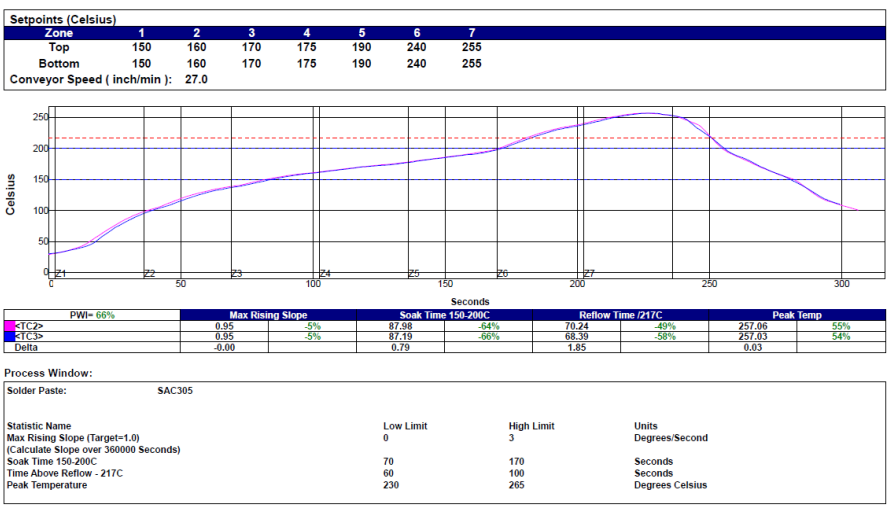Image resolution: width=889 pixels, height=507 pixels.
Task: Click the zone 7 column header
Action: click(472, 33)
